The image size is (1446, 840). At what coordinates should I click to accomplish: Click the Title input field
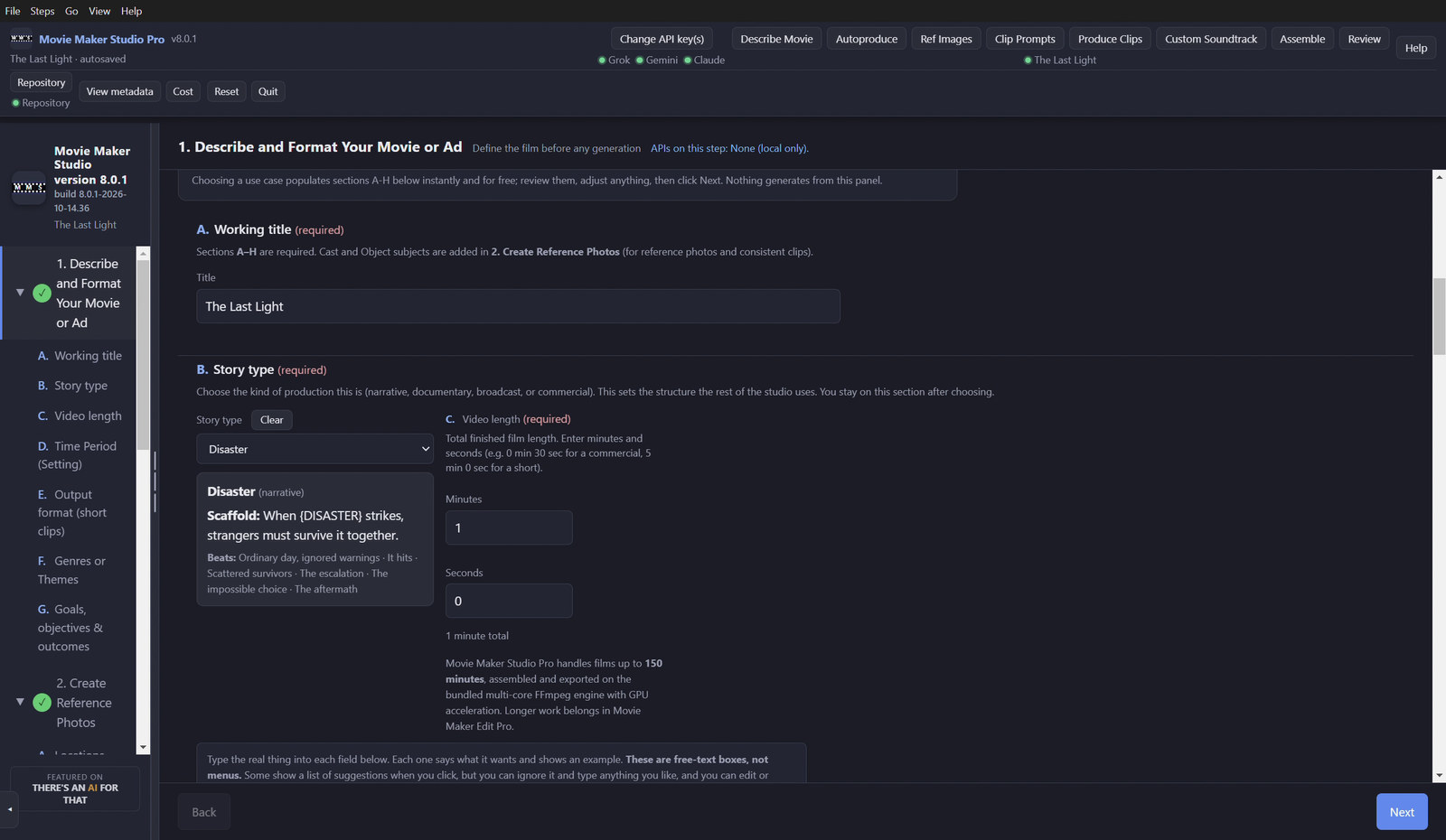pos(518,306)
